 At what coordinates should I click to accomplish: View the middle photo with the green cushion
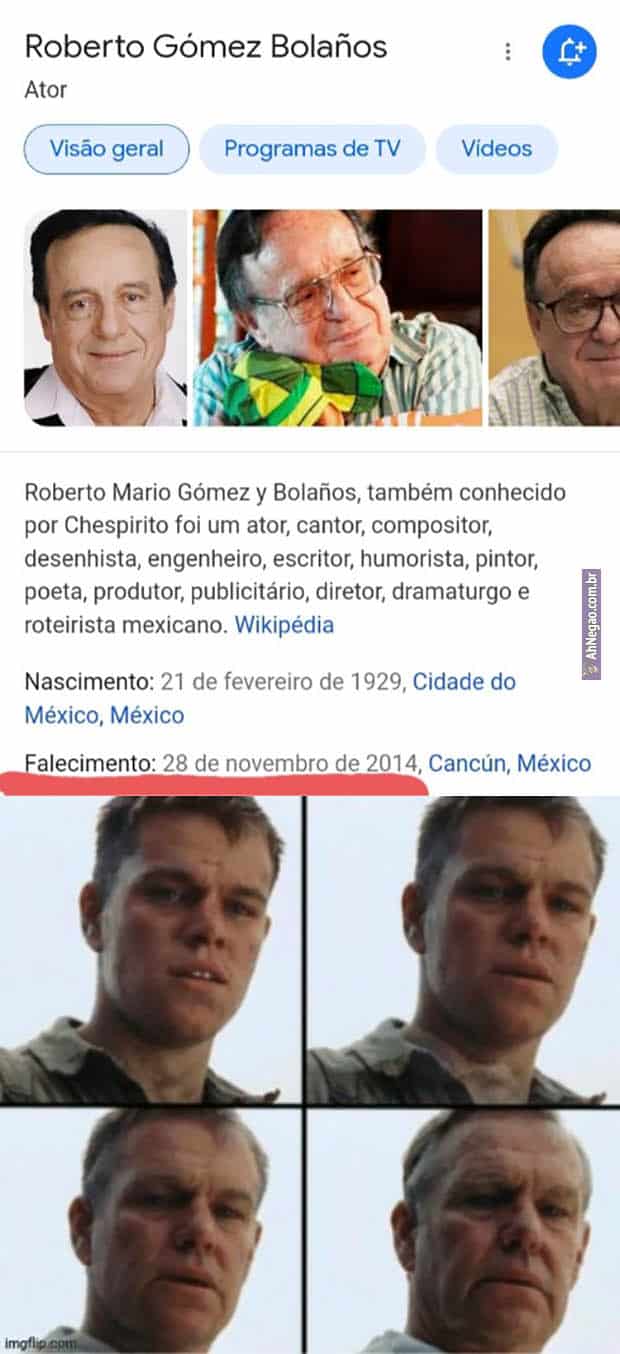[337, 318]
